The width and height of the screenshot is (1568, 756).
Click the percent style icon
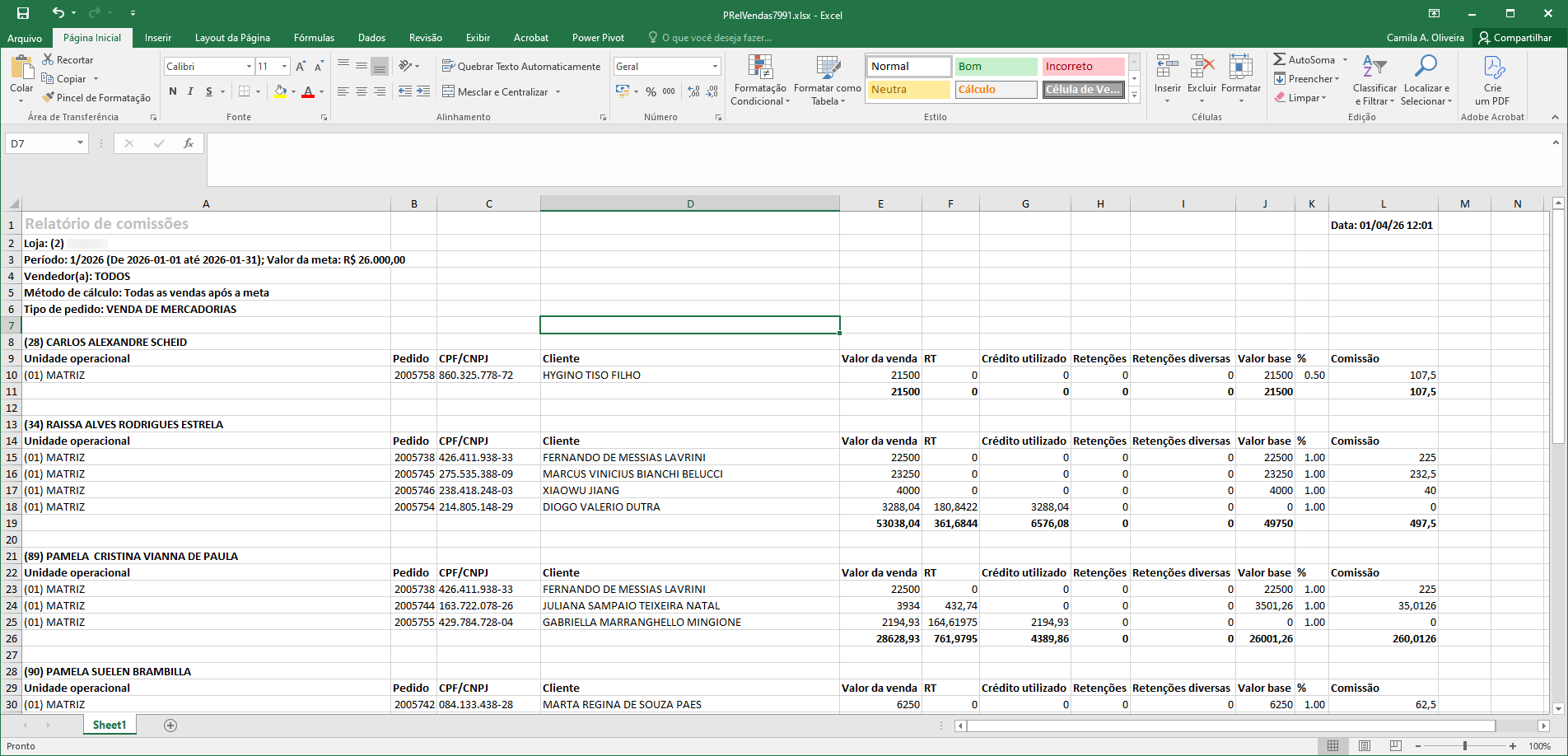tap(651, 91)
